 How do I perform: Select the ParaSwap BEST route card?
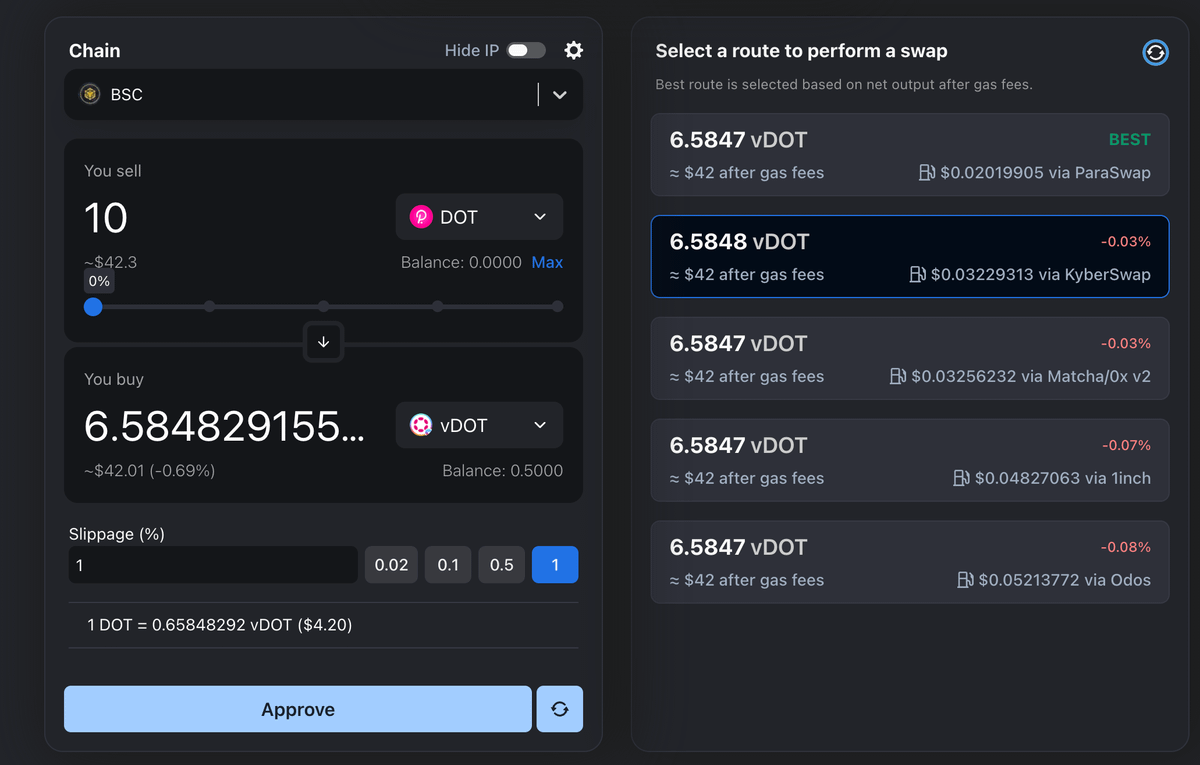(x=910, y=155)
